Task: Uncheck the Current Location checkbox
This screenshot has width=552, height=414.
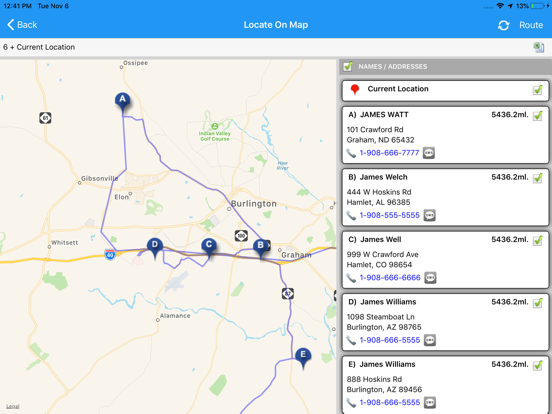Action: click(538, 90)
